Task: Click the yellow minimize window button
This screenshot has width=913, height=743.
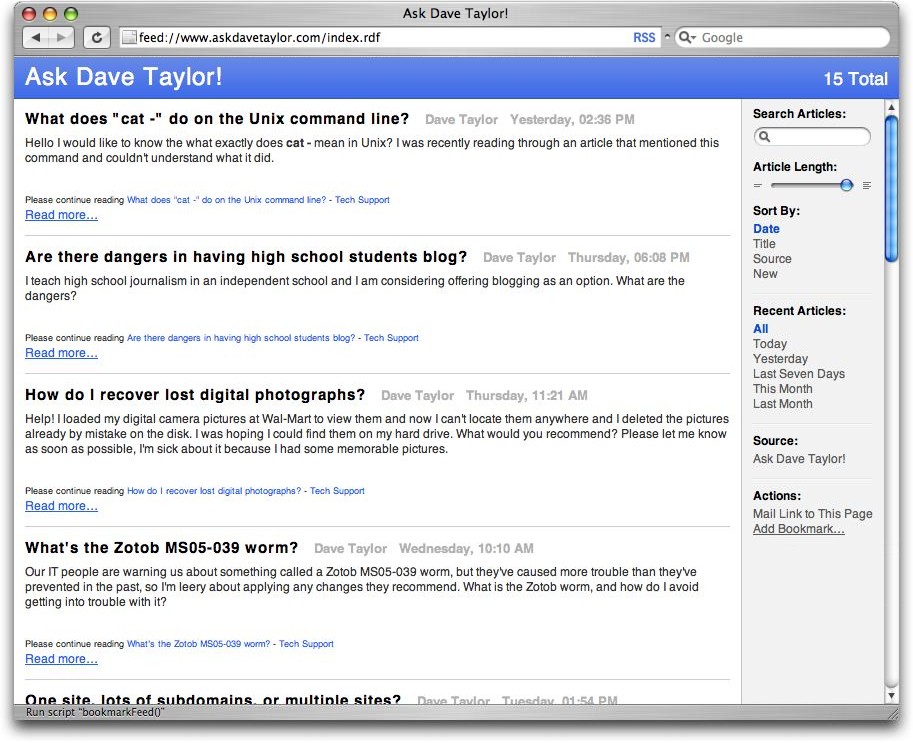Action: [50, 13]
